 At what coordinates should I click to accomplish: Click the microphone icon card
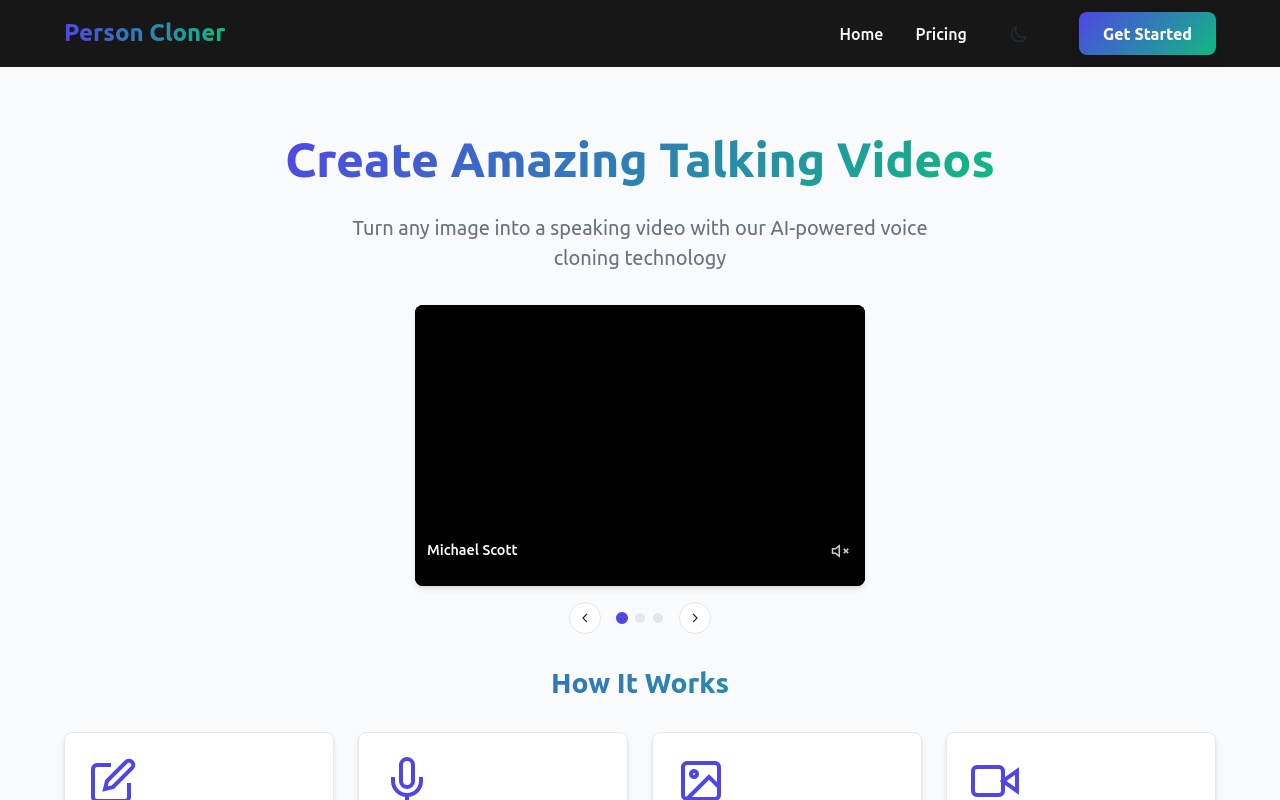click(493, 767)
